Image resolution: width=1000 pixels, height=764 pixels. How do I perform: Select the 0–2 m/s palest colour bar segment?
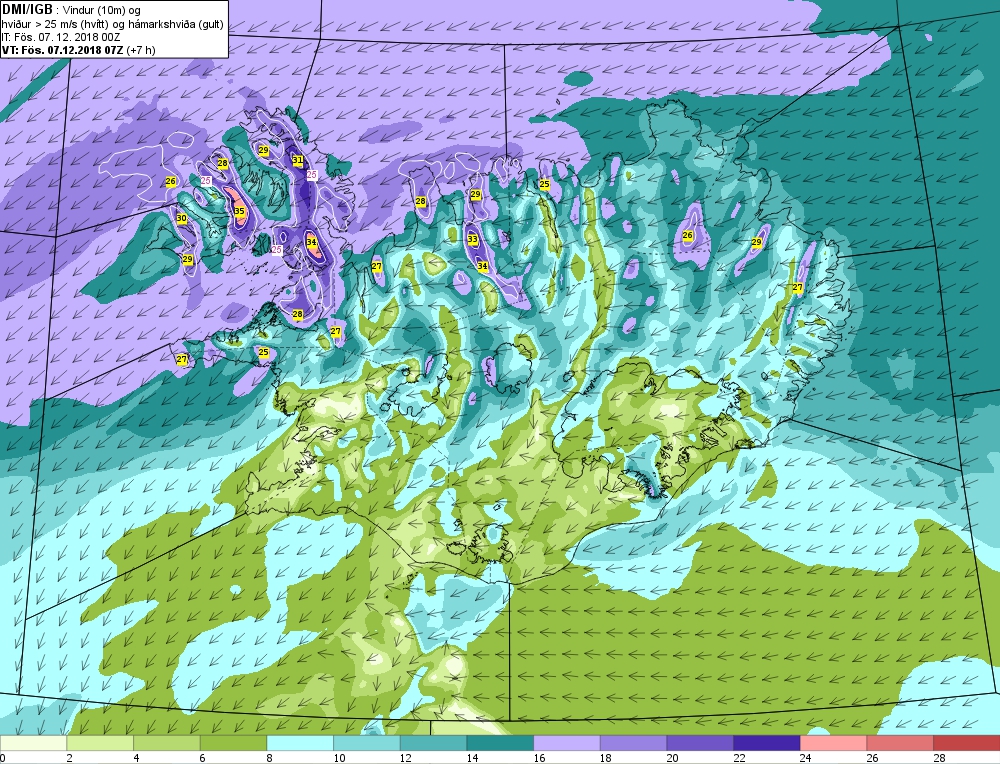[33, 743]
